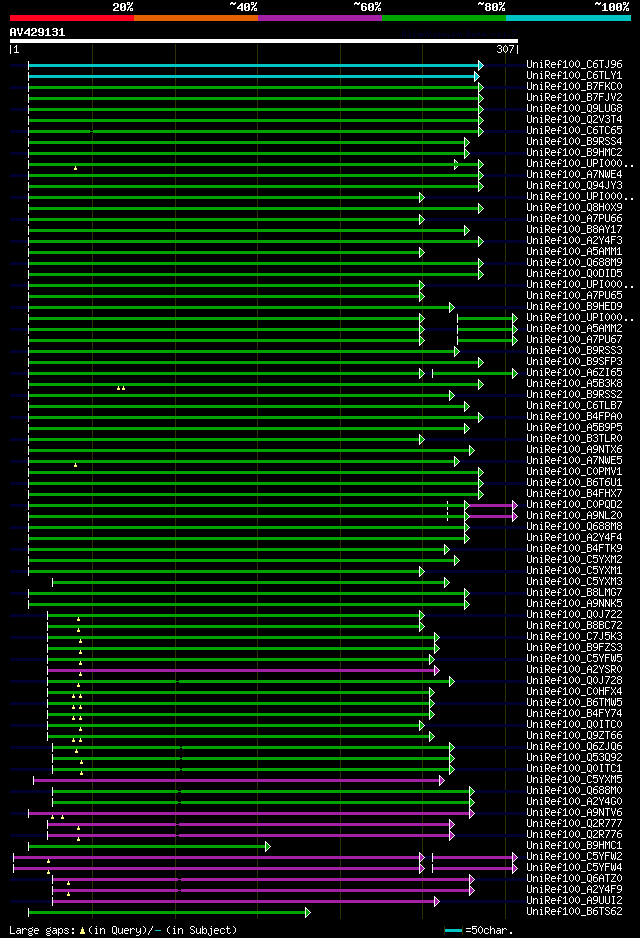This screenshot has height=938, width=640.
Task: Select the UniRef100_A5AMM1 label
Action: coord(574,251)
